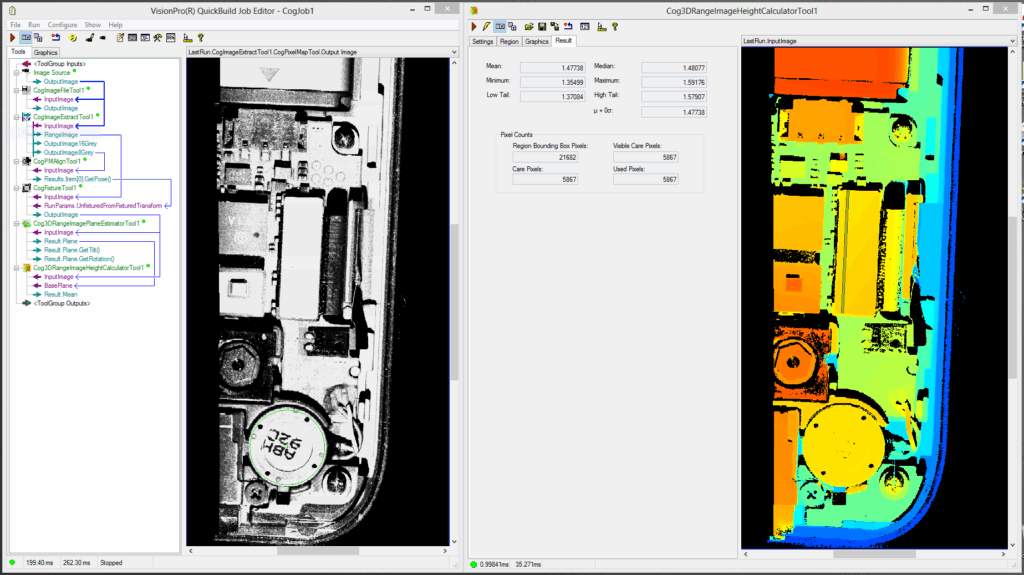Click the Run Job arrow in QuickBuild toolbar
The image size is (1024, 575).
[14, 37]
